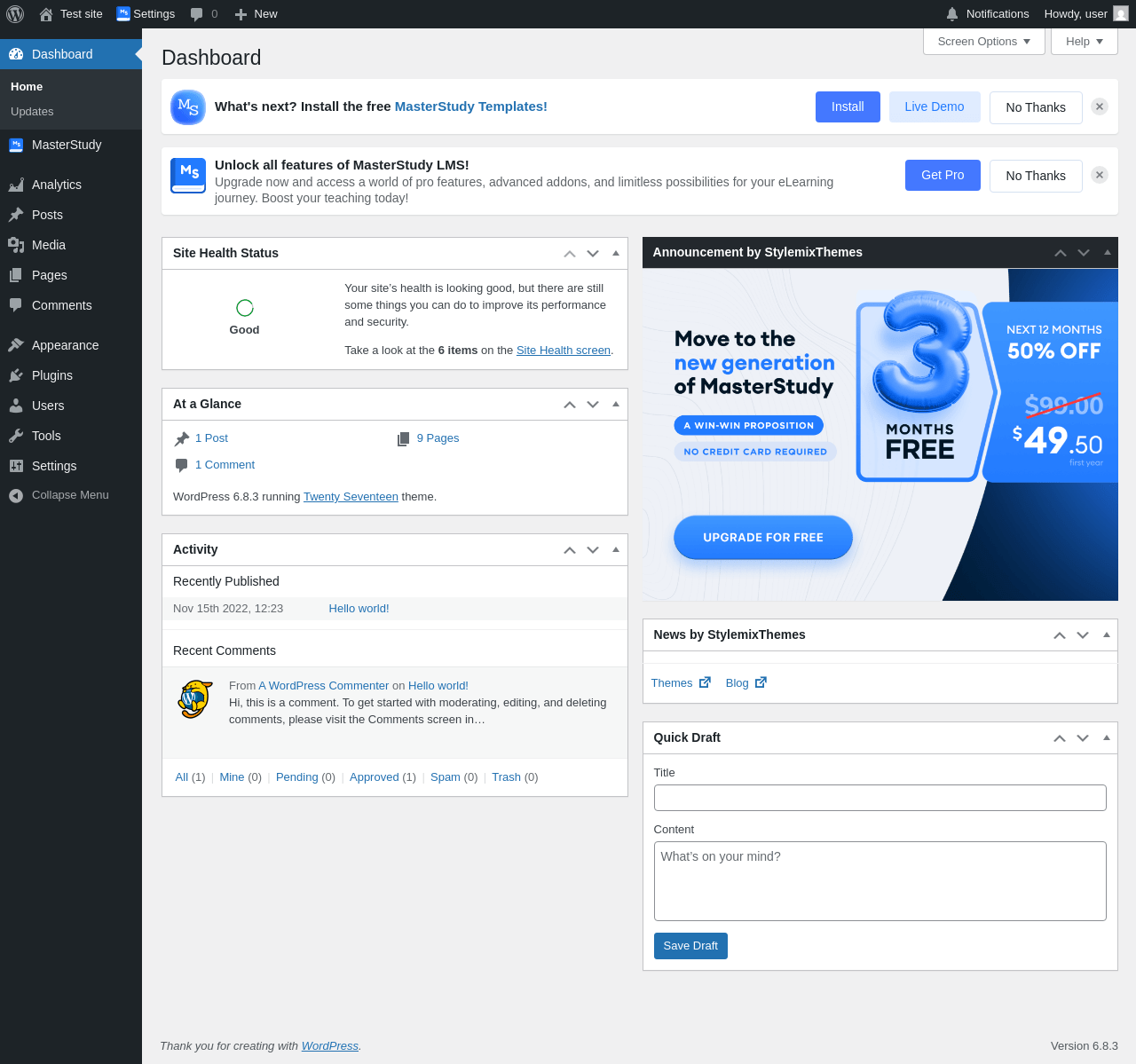
Task: Move the Activity panel up
Action: 570,549
